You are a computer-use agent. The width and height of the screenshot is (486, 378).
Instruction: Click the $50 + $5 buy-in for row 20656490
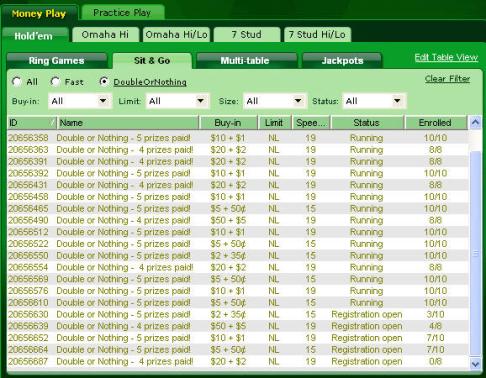pos(228,220)
